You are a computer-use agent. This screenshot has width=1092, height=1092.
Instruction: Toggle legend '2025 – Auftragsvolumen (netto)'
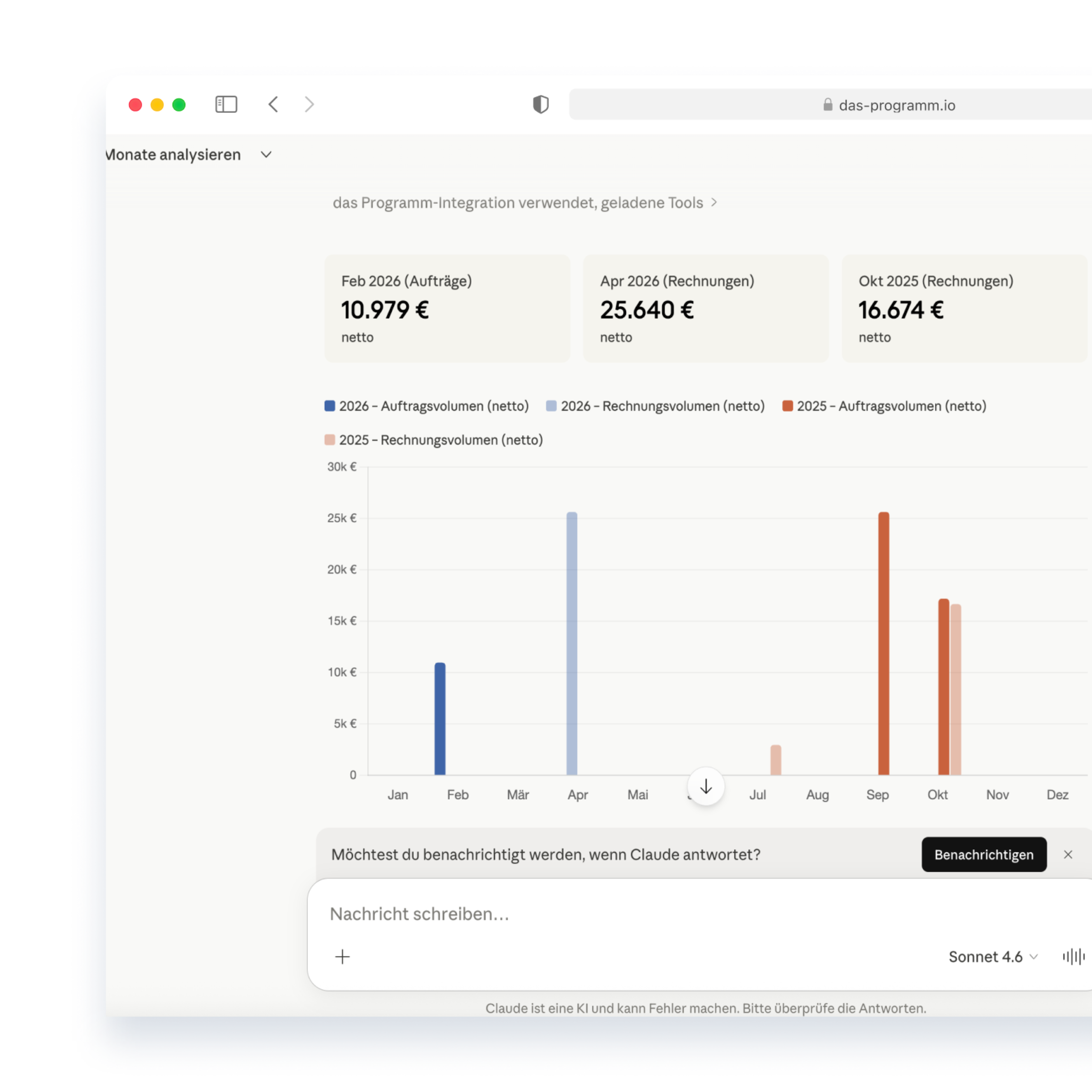click(x=885, y=406)
